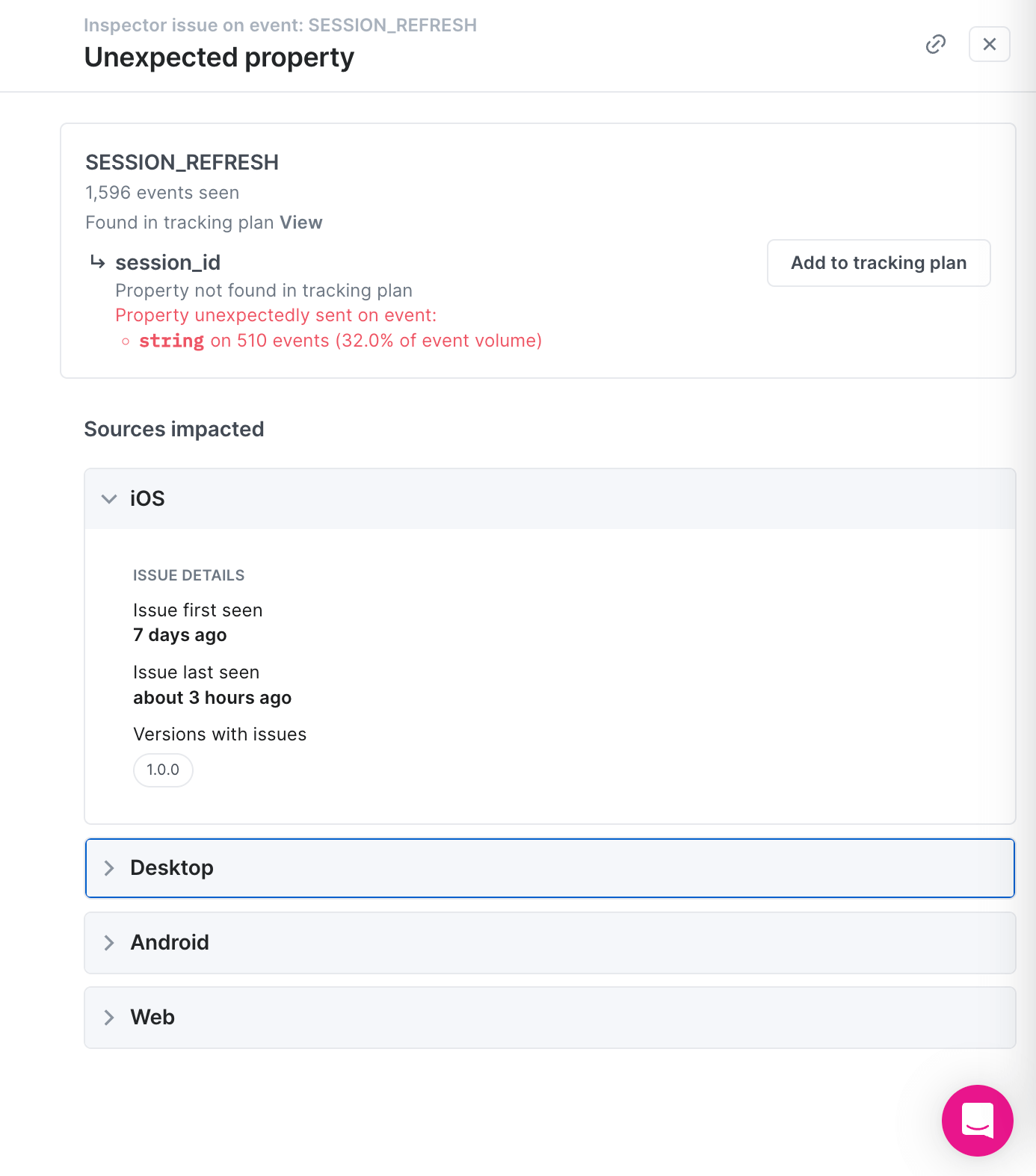Open the pink chat support widget
This screenshot has height=1176, width=1036.
click(977, 1120)
